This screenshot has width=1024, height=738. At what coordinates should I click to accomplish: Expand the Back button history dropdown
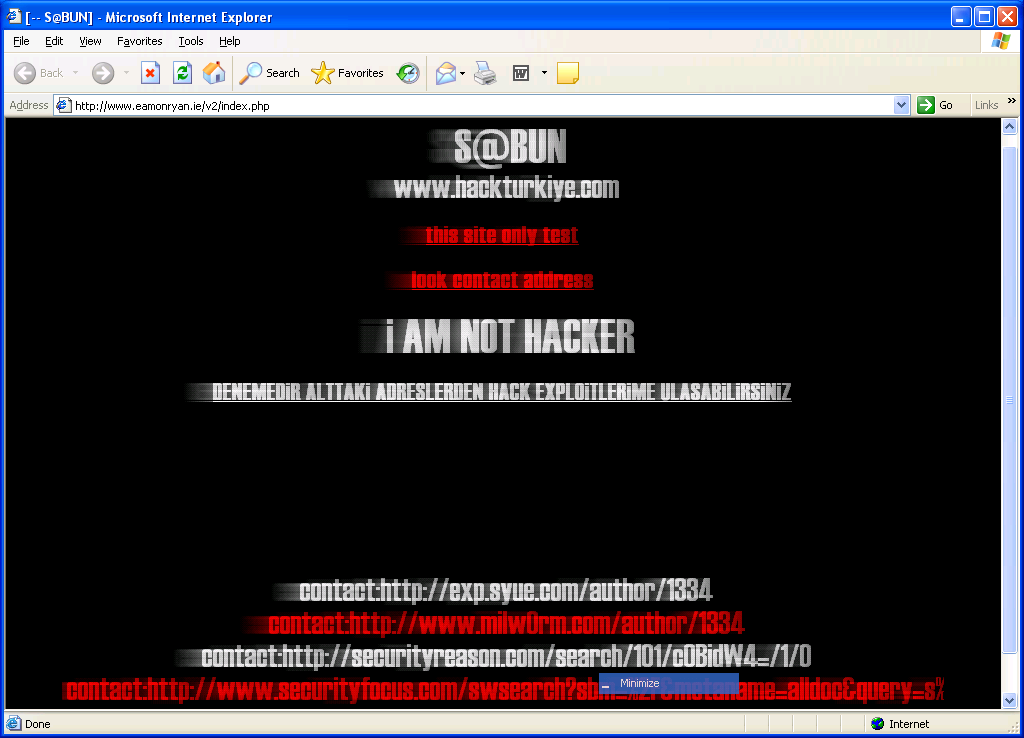click(x=75, y=73)
